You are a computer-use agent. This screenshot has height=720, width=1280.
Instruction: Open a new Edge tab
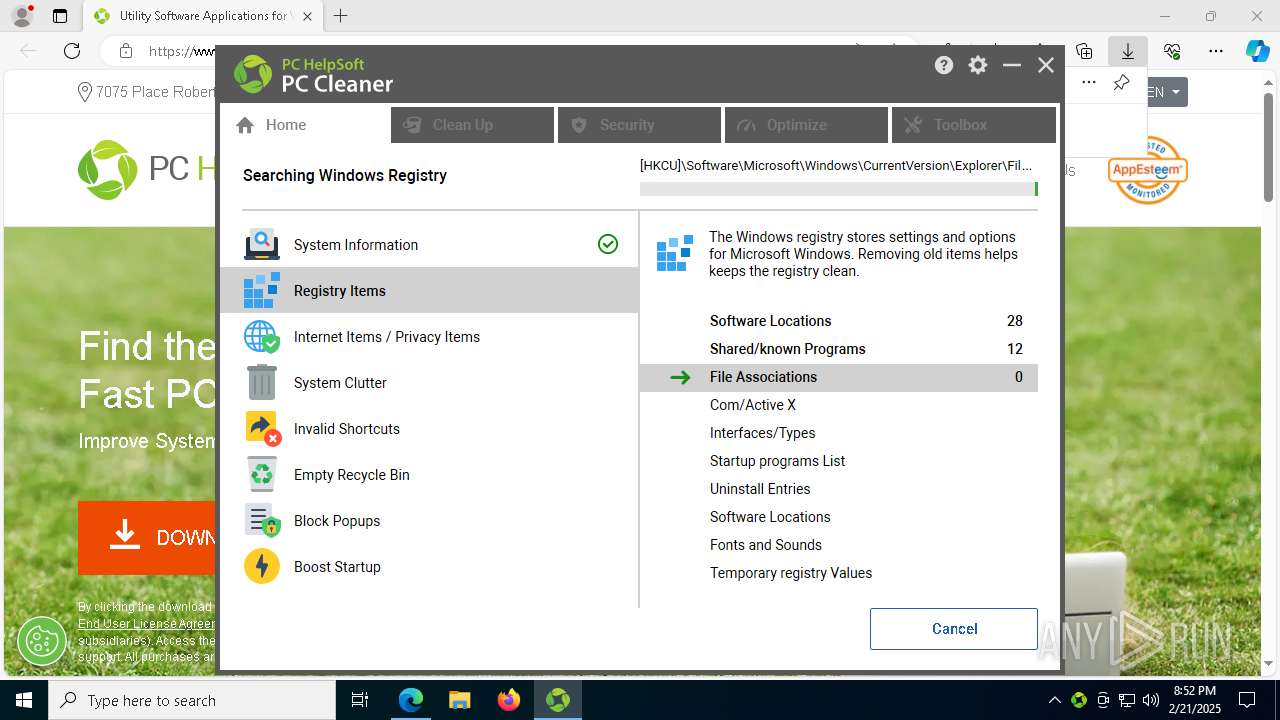(340, 16)
